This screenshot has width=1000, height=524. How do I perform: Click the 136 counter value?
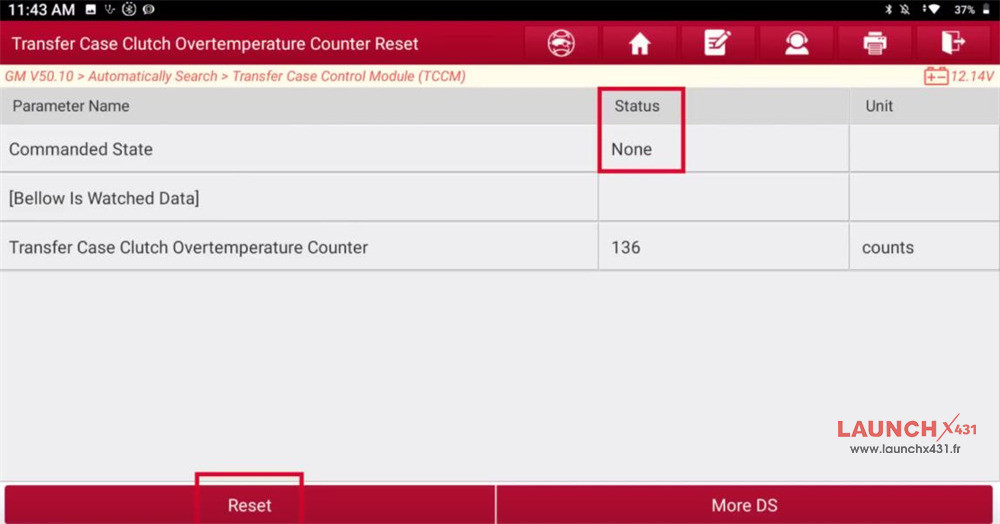click(x=626, y=247)
